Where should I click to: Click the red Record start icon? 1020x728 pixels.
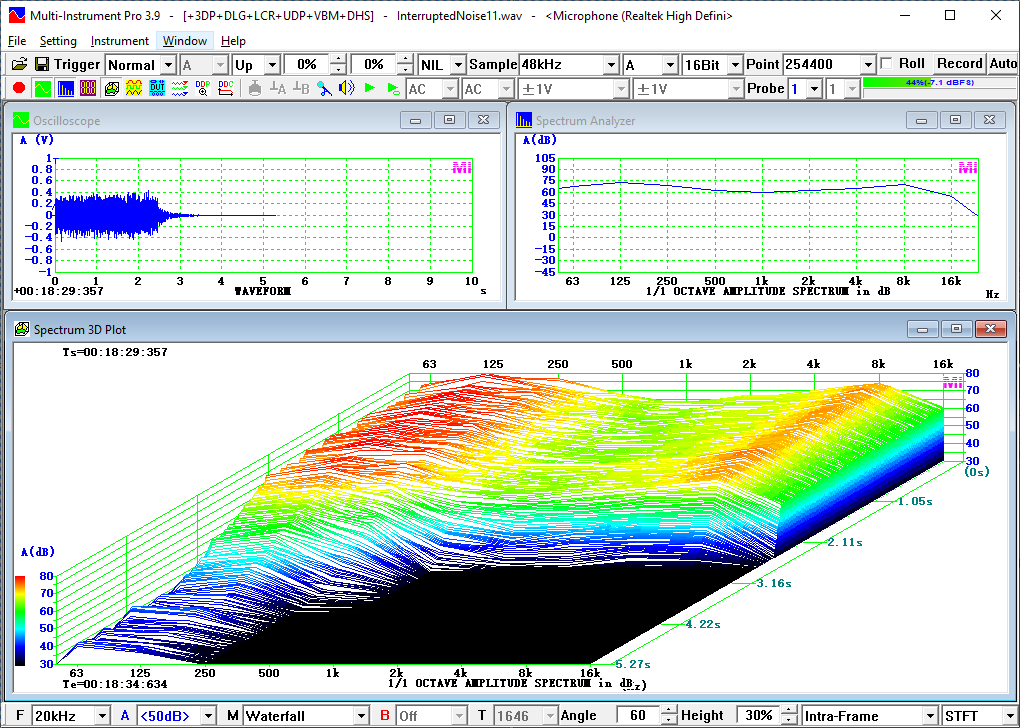click(19, 89)
